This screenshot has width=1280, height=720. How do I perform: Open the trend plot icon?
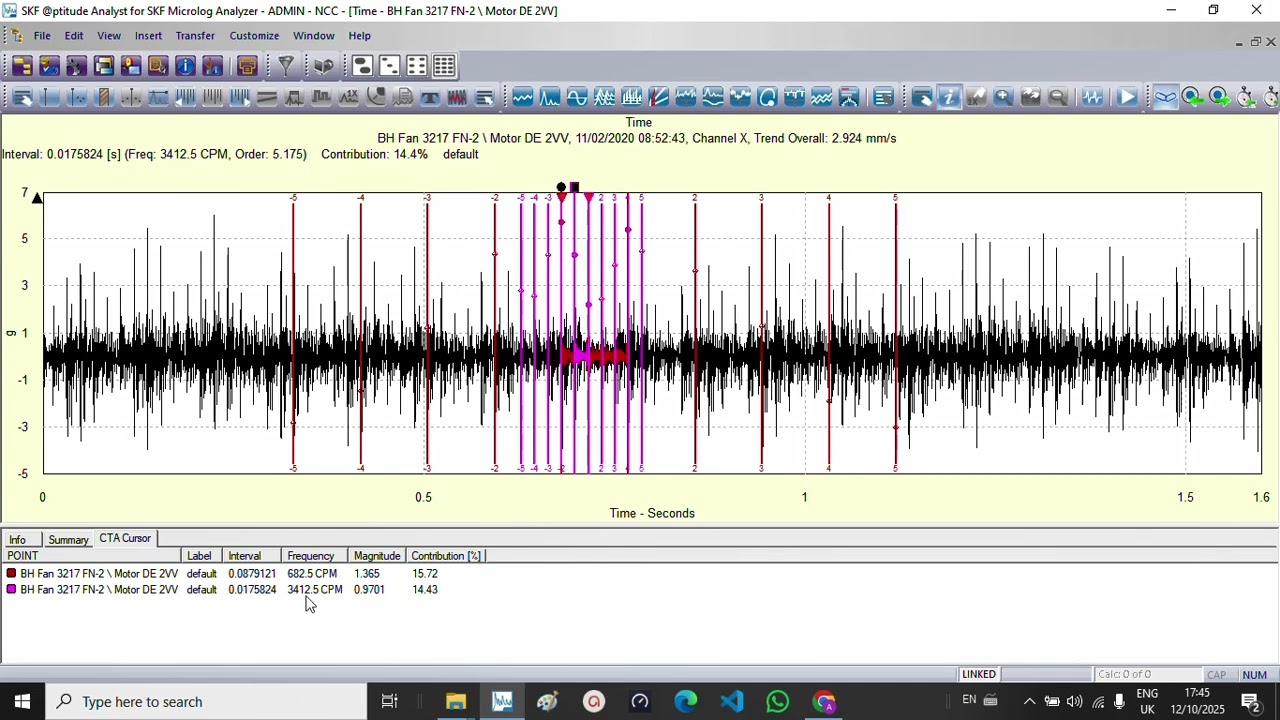pyautogui.click(x=522, y=97)
